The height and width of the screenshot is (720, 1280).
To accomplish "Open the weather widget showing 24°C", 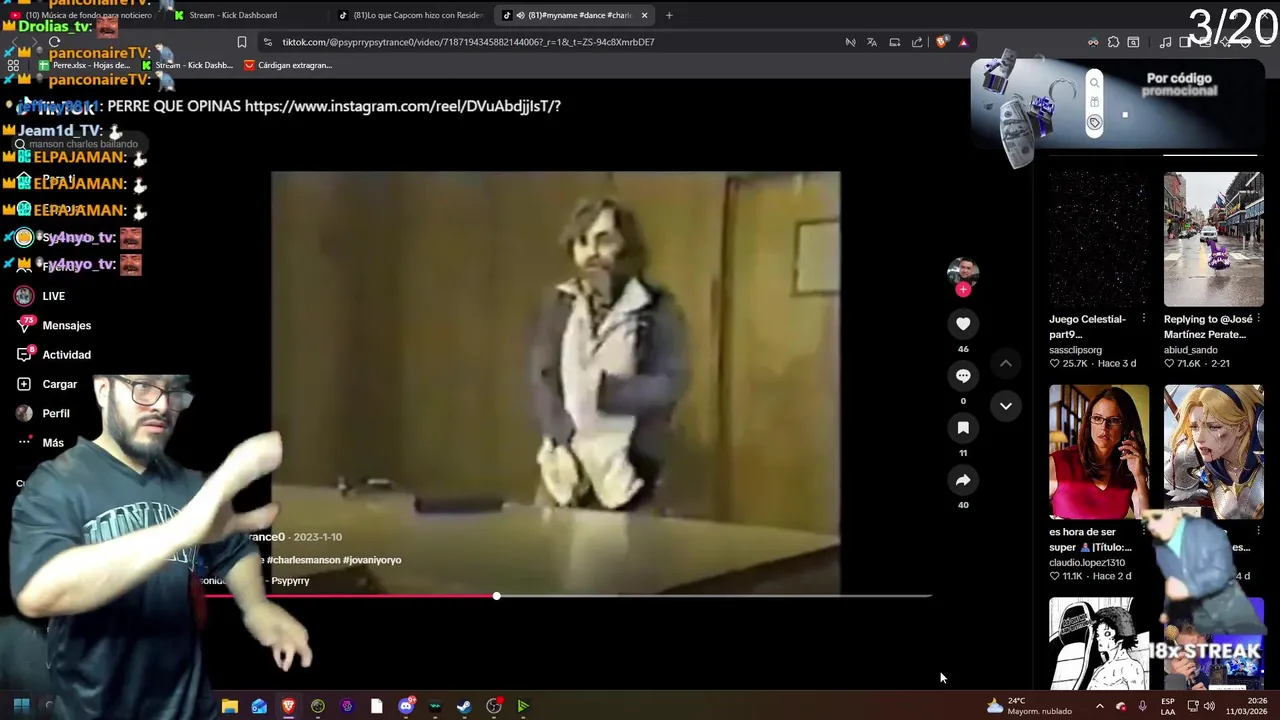I will 1028,706.
